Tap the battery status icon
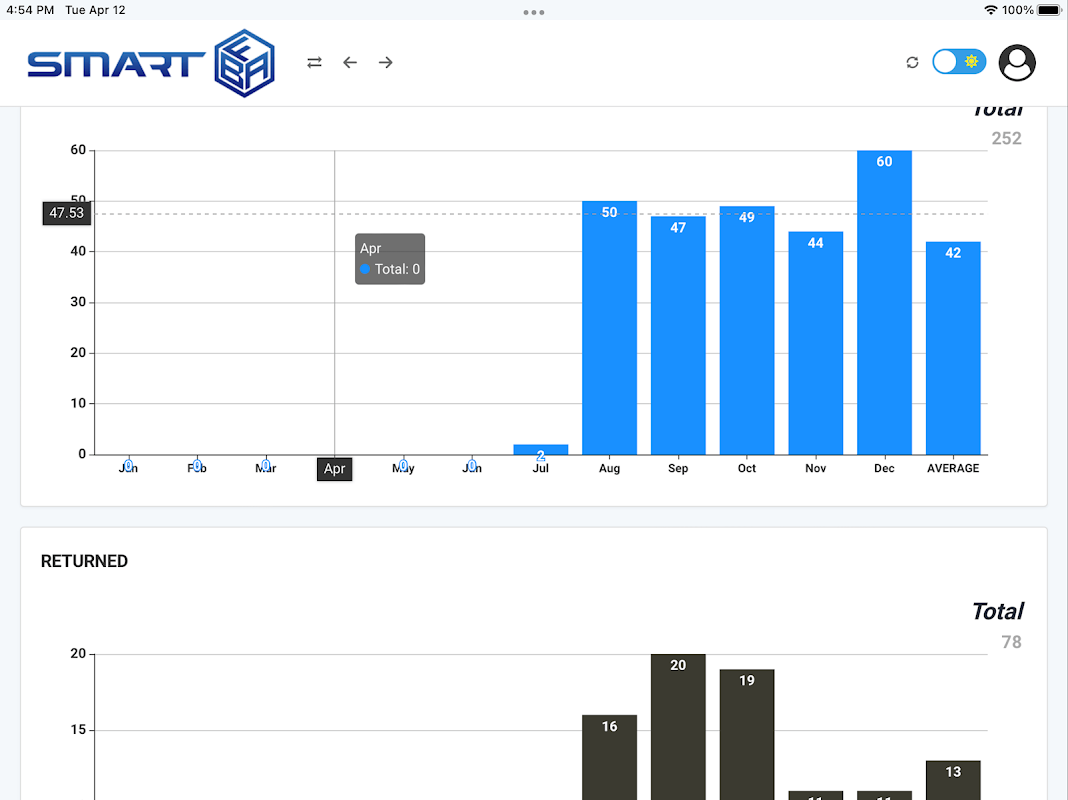Viewport: 1068px width, 800px height. [x=1050, y=10]
